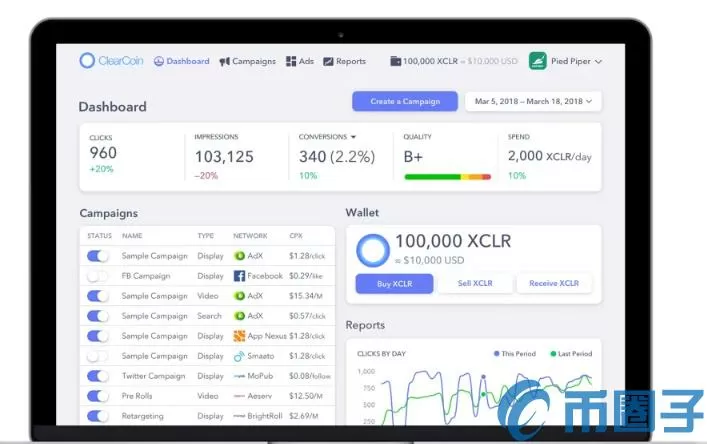
Task: Click the ClearCoin logo icon
Action: click(87, 61)
